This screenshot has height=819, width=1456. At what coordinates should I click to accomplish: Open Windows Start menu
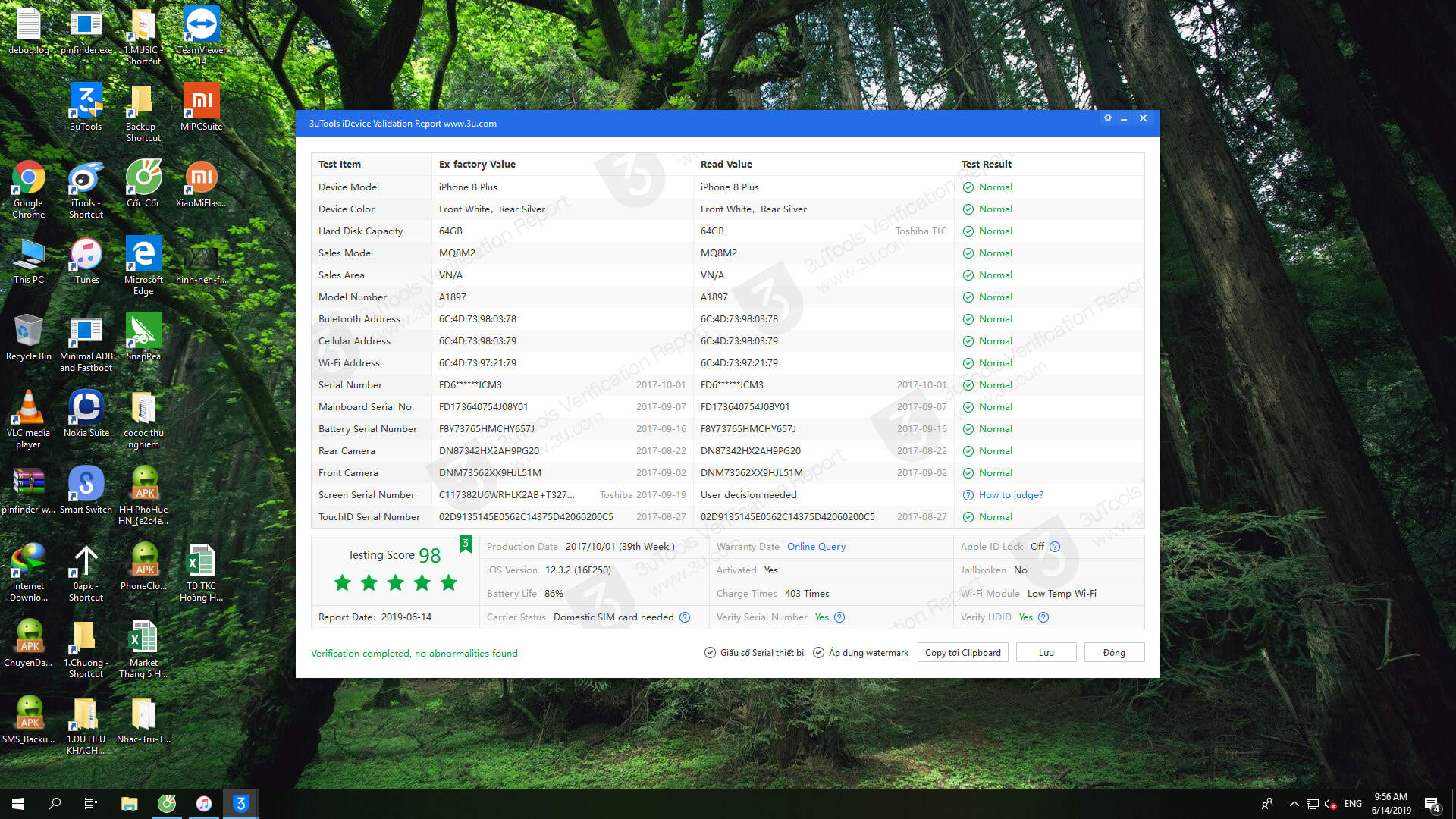tap(18, 804)
